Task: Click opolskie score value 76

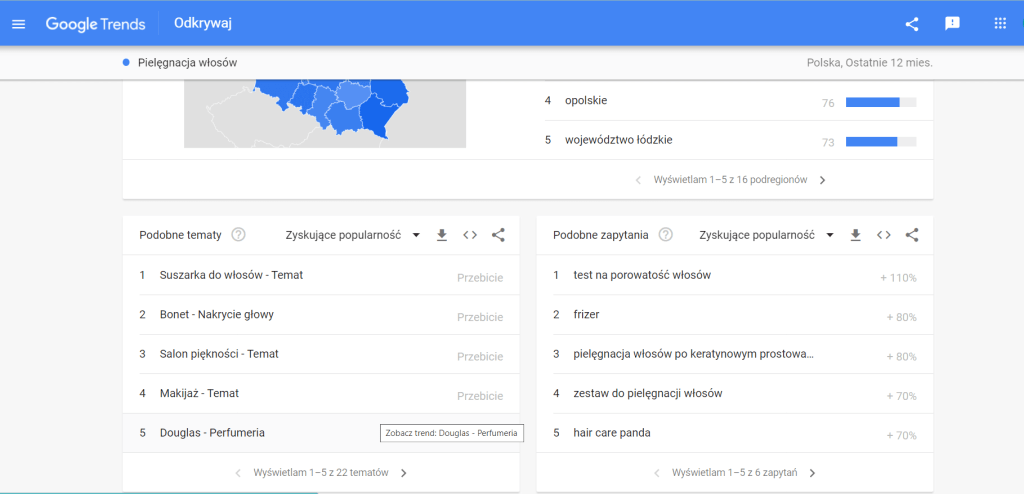Action: click(828, 103)
